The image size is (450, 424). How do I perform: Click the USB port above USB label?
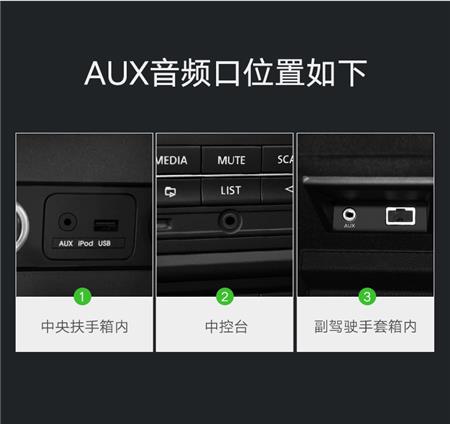[x=106, y=226]
